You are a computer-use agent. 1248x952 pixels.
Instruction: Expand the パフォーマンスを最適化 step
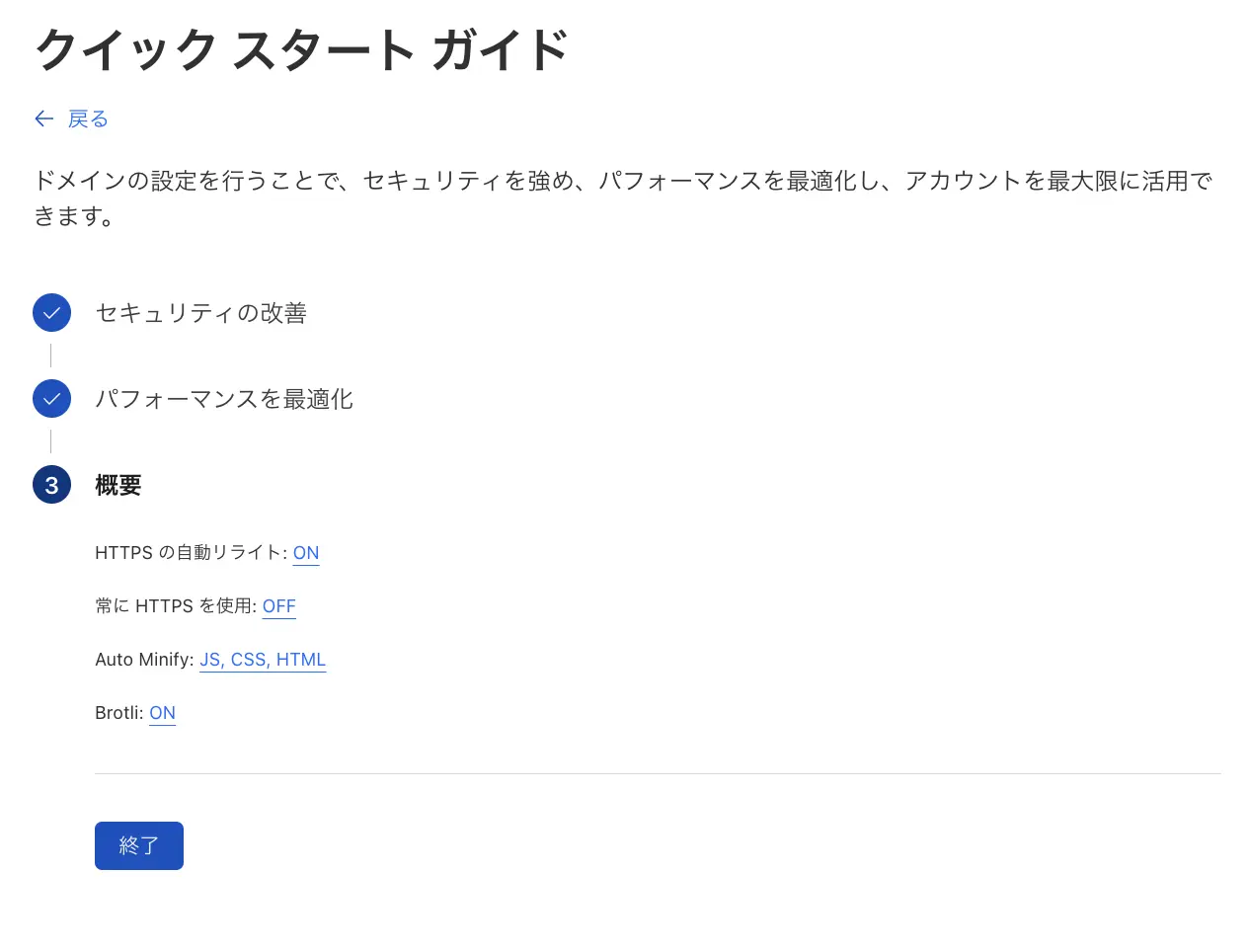[224, 399]
